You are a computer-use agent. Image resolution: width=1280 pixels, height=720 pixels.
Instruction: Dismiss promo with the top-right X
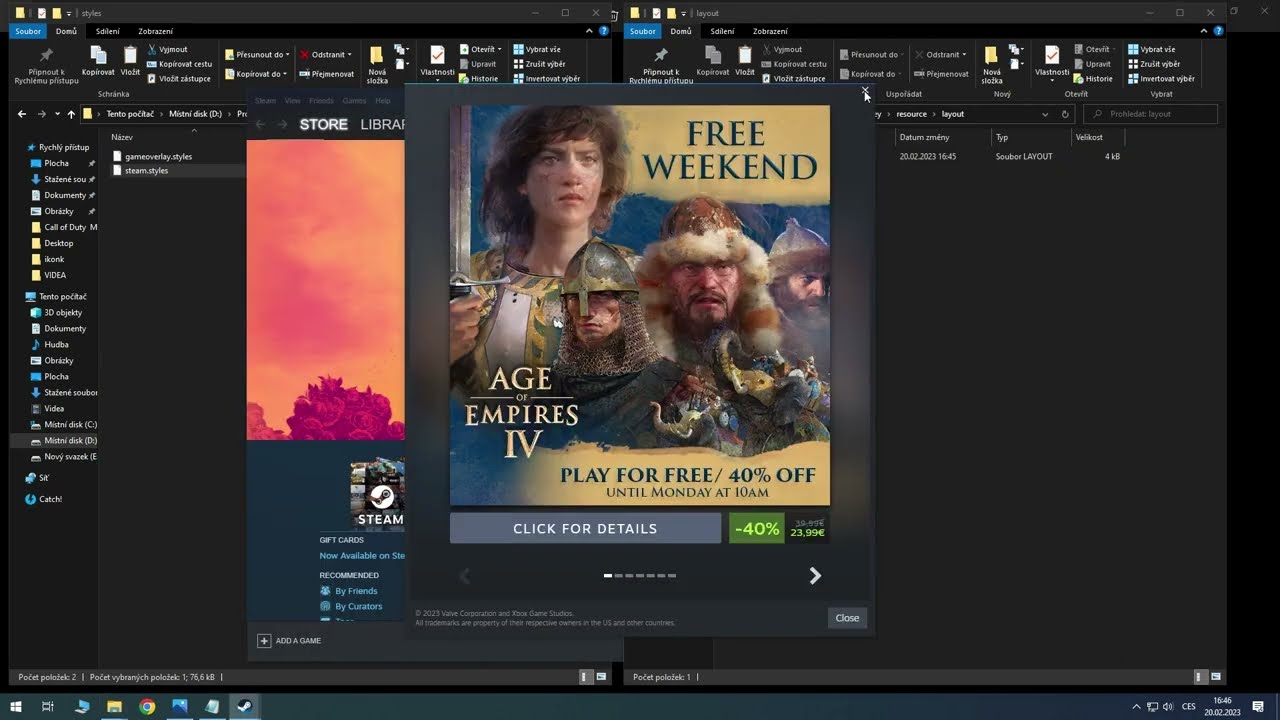pyautogui.click(x=866, y=91)
